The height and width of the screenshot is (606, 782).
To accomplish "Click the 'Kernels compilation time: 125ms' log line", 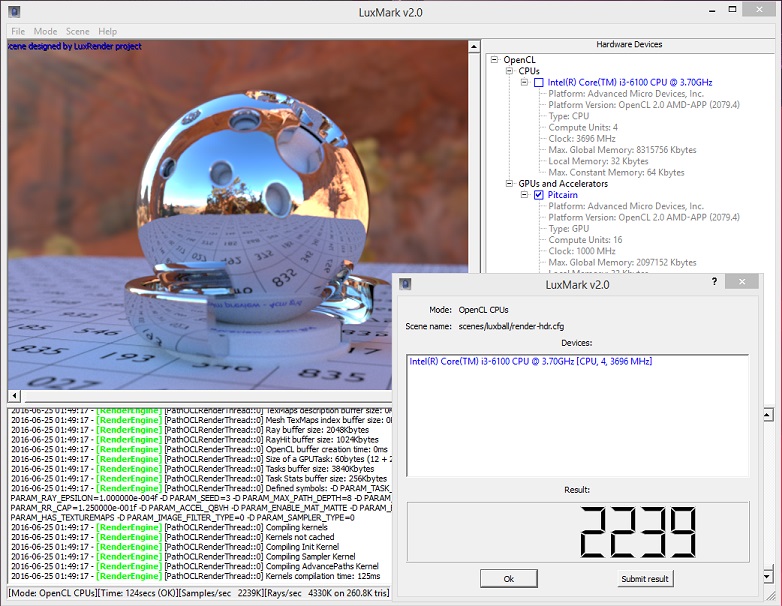I will coord(196,576).
